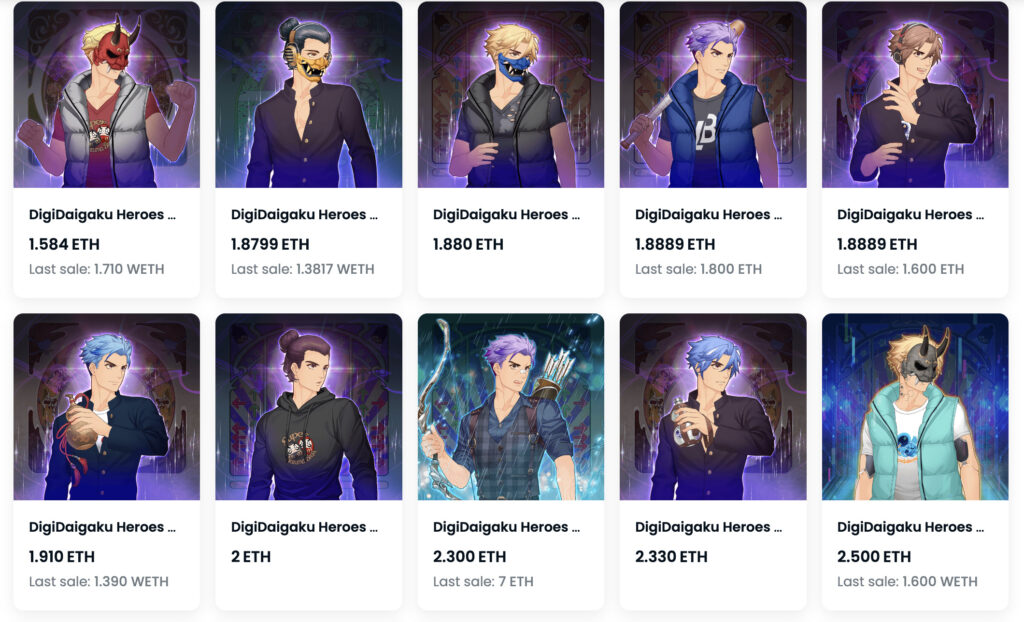
Task: Open the red oni mask hero thumbnail
Action: point(106,95)
